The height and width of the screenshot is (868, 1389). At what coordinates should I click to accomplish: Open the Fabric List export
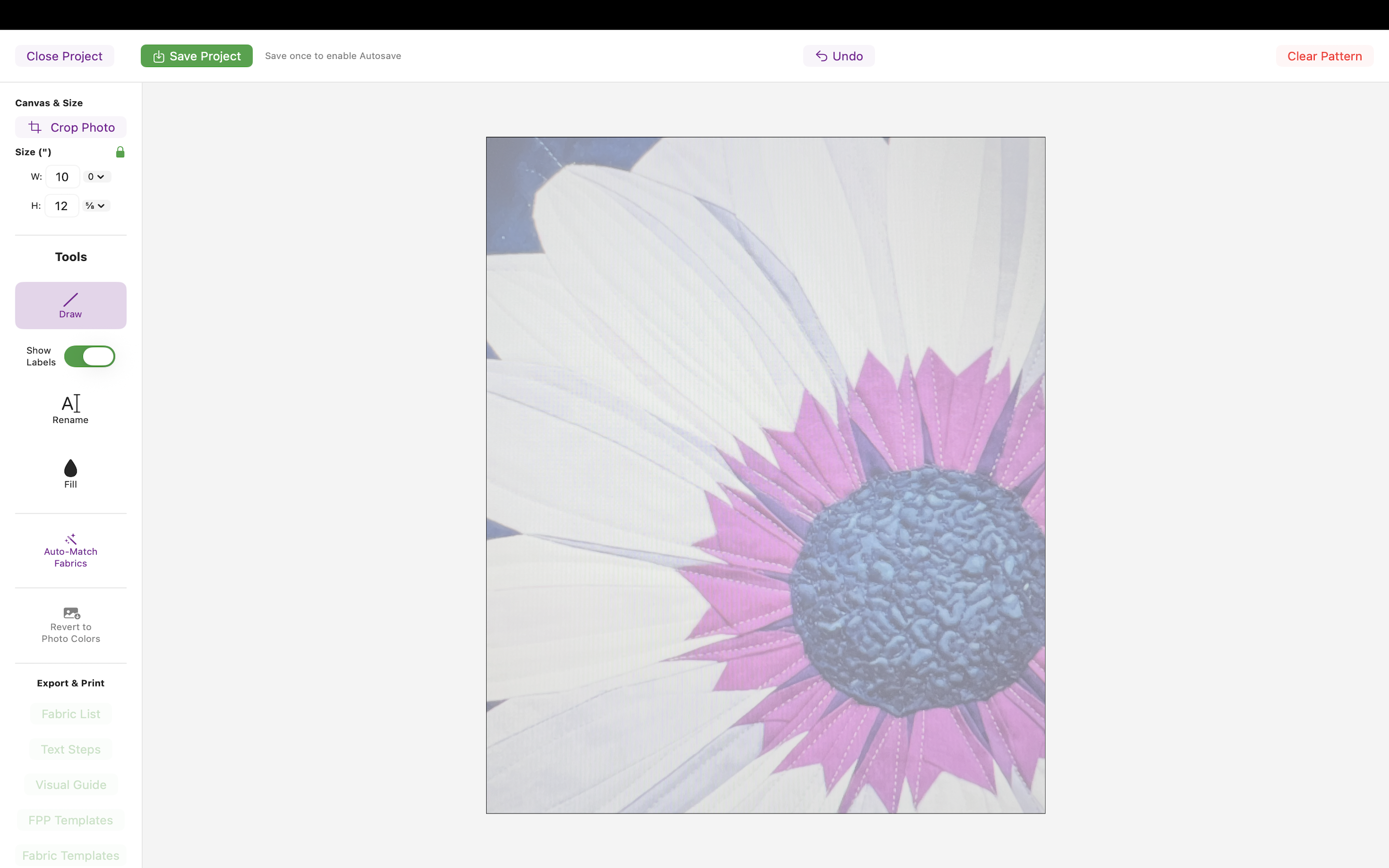[x=70, y=714]
